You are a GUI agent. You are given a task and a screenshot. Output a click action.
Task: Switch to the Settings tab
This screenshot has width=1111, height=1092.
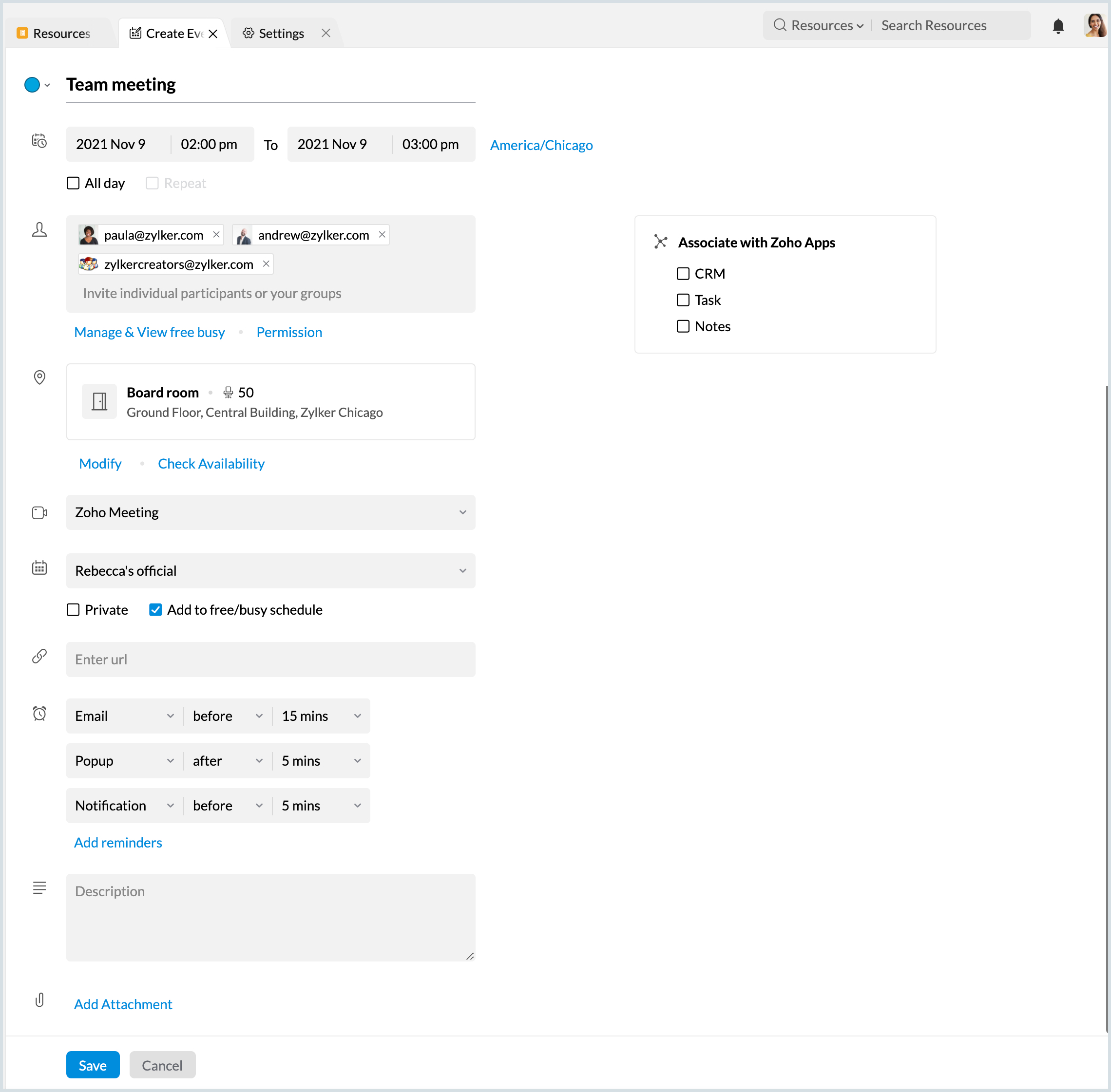[281, 33]
